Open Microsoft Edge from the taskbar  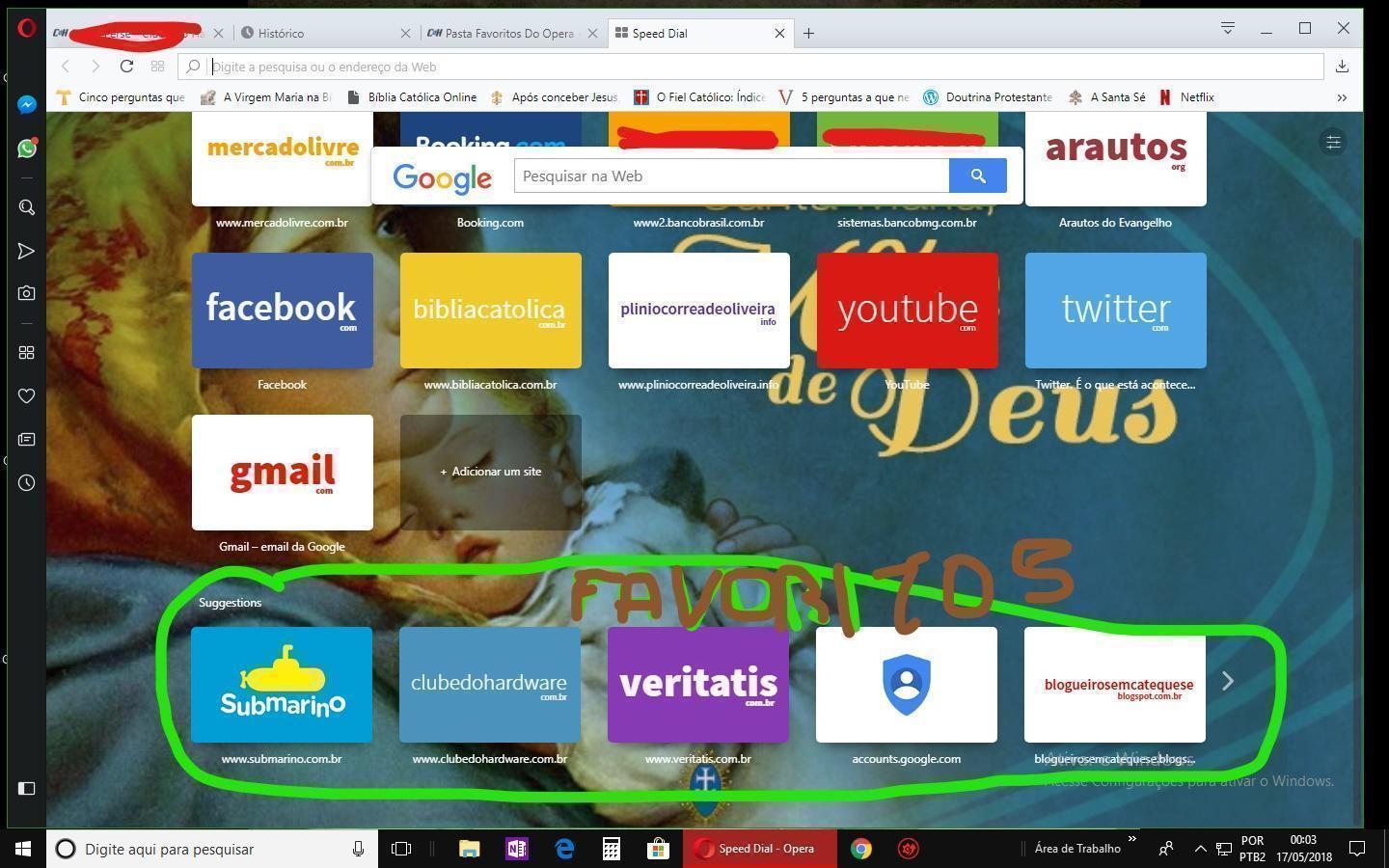pyautogui.click(x=564, y=849)
